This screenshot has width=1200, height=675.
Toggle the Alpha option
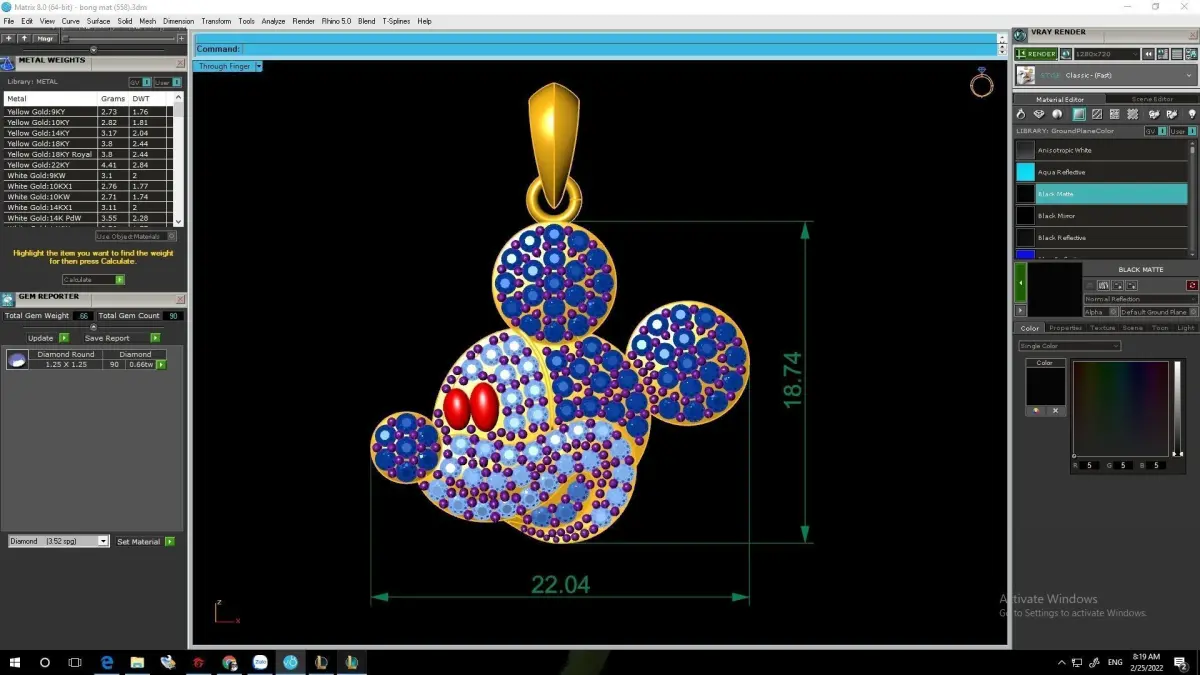(x=1101, y=312)
